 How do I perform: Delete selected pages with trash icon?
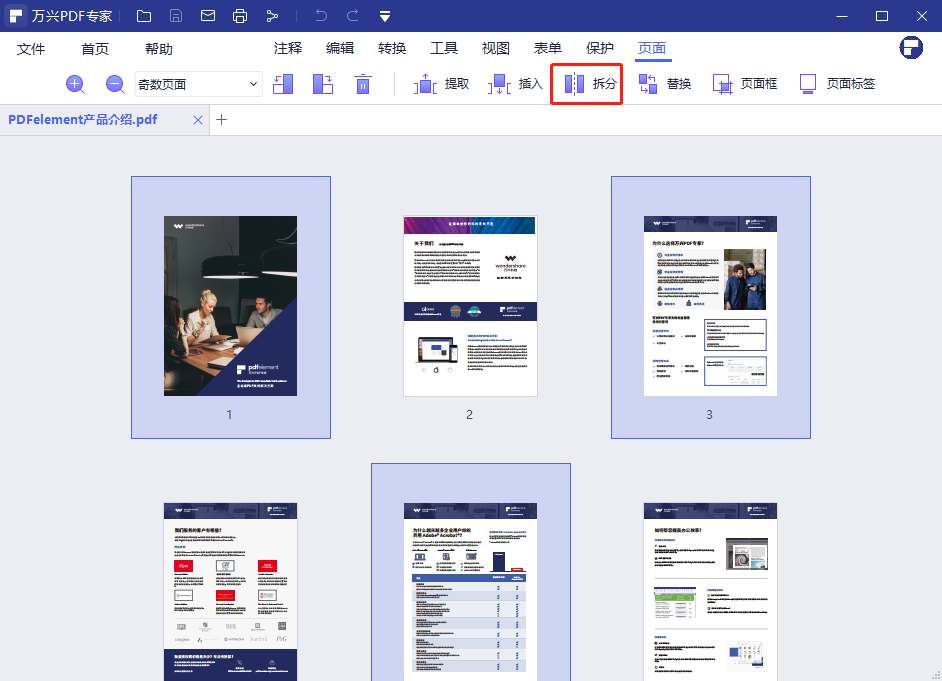click(x=363, y=85)
